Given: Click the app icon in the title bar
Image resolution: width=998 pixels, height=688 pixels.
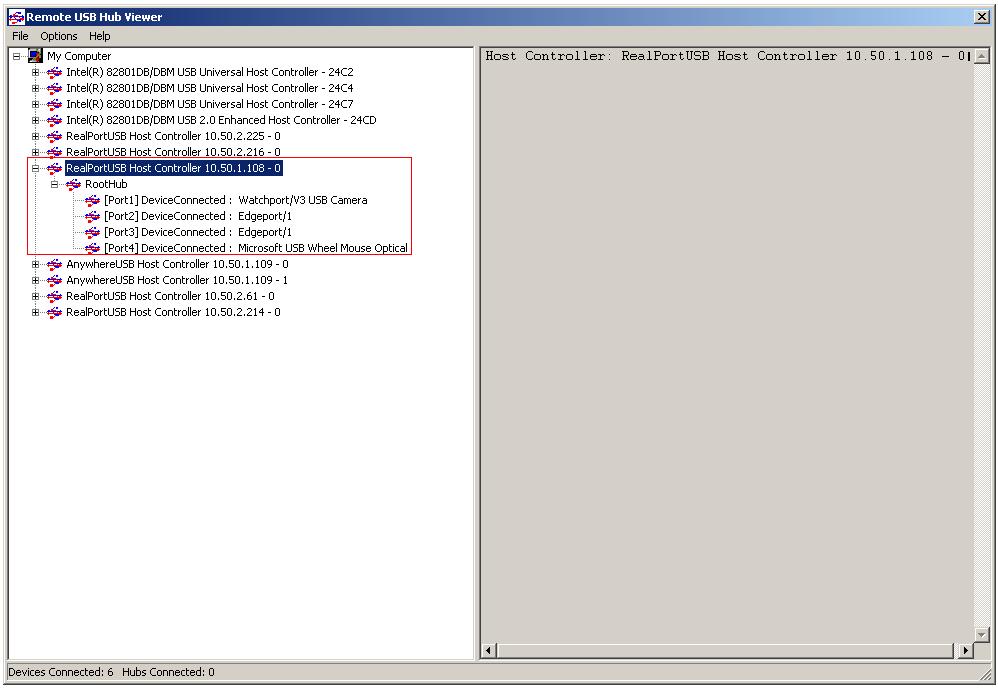Looking at the screenshot, I should tap(15, 16).
